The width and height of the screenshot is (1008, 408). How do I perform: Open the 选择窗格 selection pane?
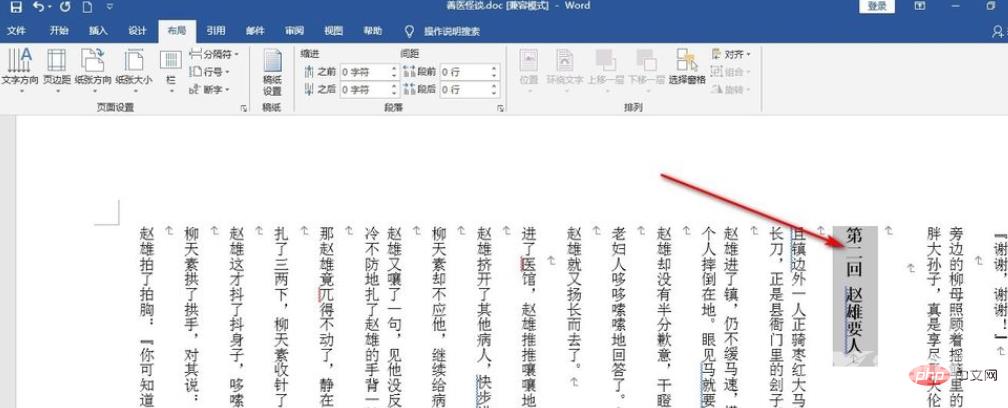click(x=687, y=67)
